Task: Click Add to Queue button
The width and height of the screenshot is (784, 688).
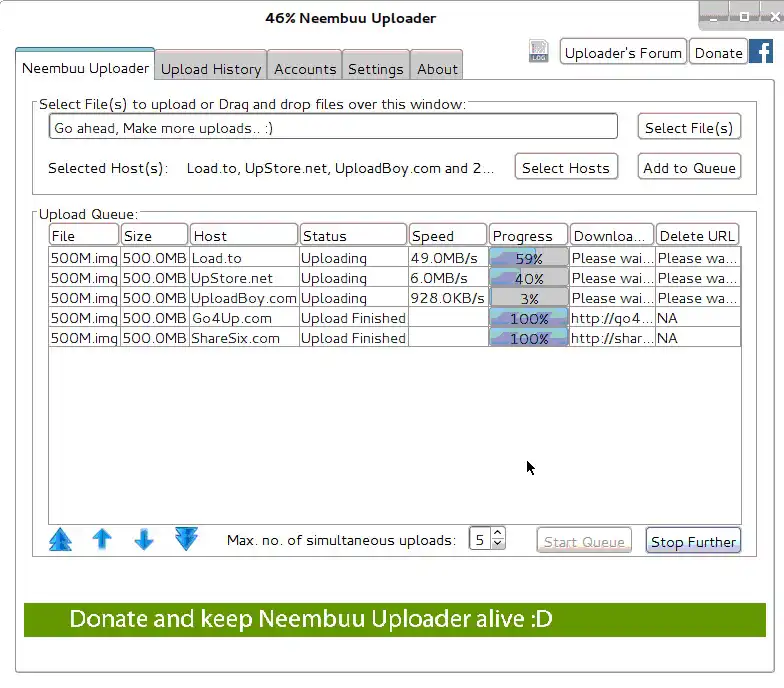Action: (689, 168)
